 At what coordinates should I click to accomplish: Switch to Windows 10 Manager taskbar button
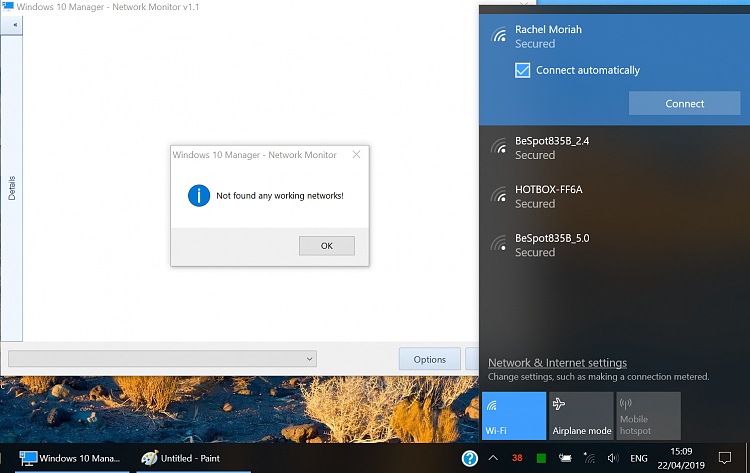pos(72,458)
